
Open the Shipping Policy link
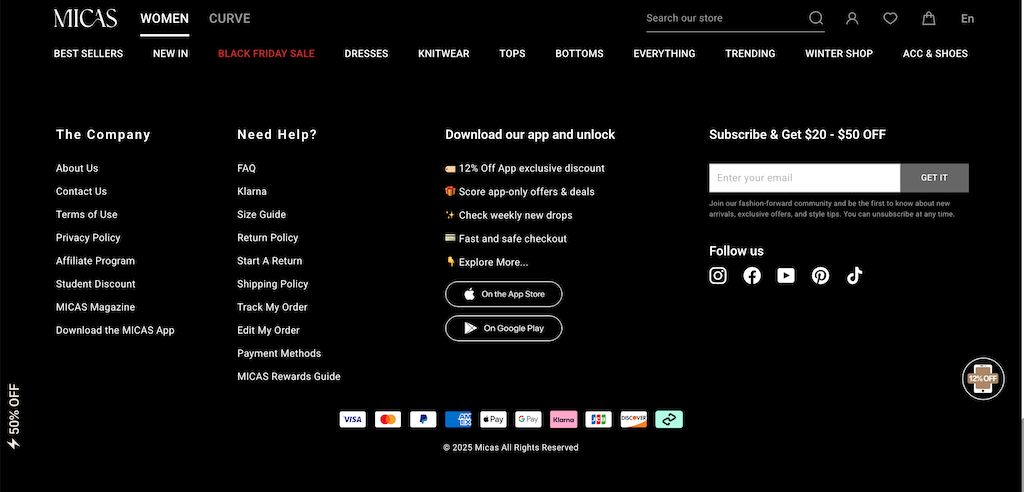[272, 284]
